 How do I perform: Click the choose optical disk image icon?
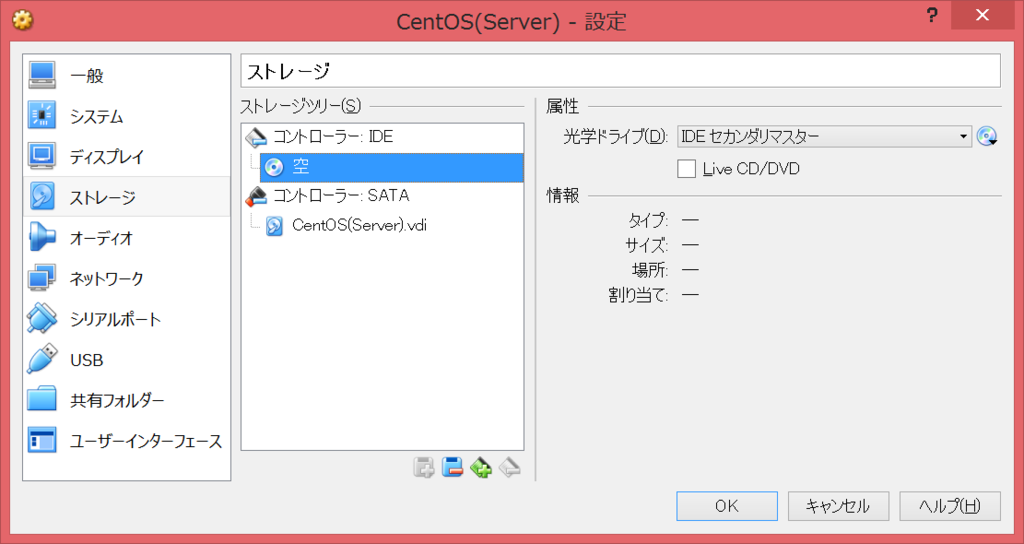(x=987, y=136)
